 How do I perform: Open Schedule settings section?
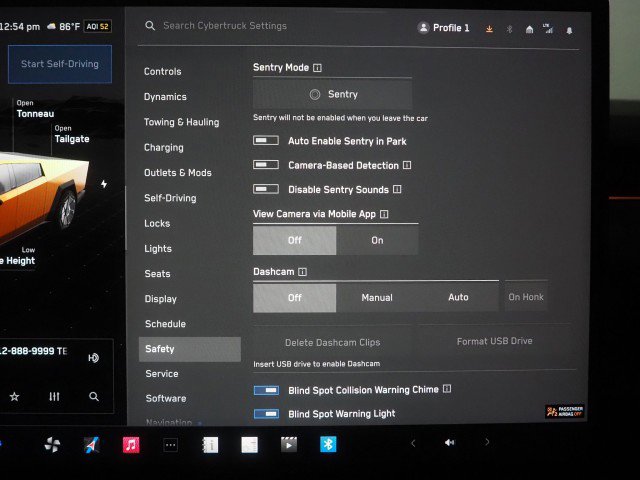(x=165, y=324)
